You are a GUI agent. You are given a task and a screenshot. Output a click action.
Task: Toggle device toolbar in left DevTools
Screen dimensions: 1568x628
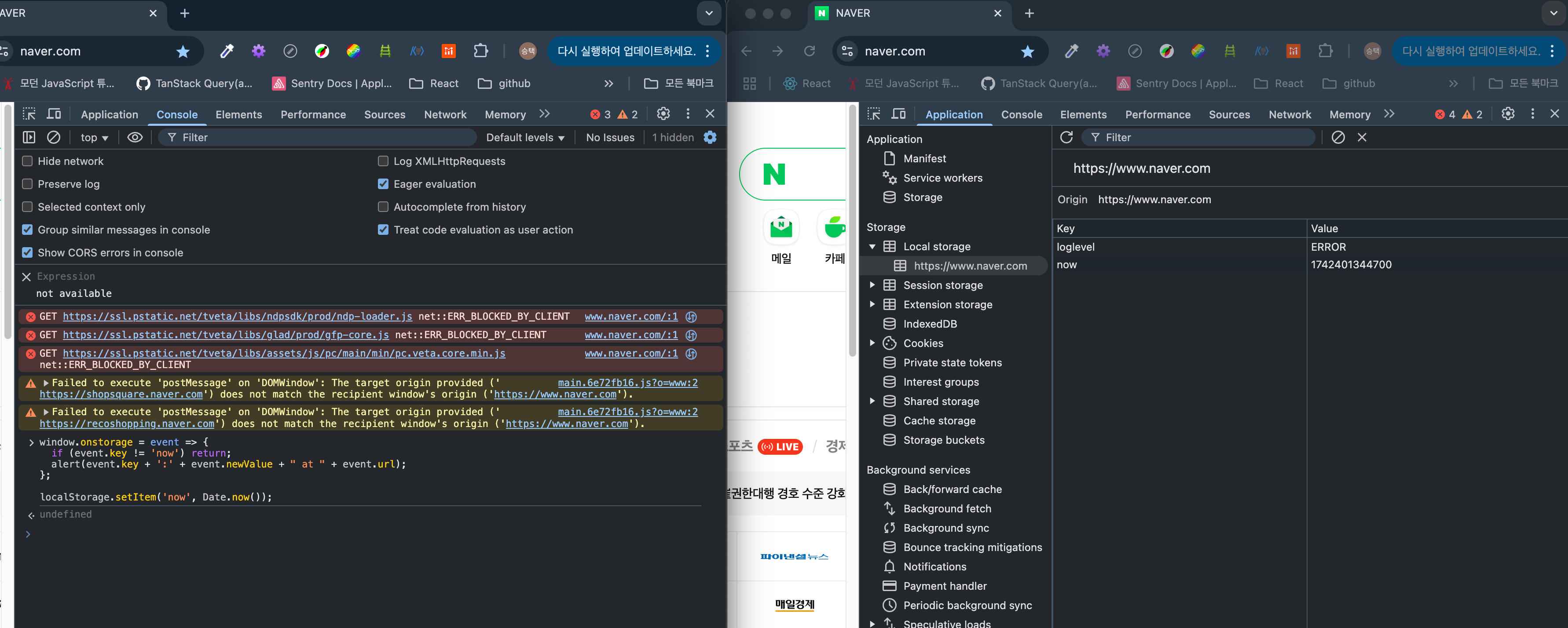[54, 114]
